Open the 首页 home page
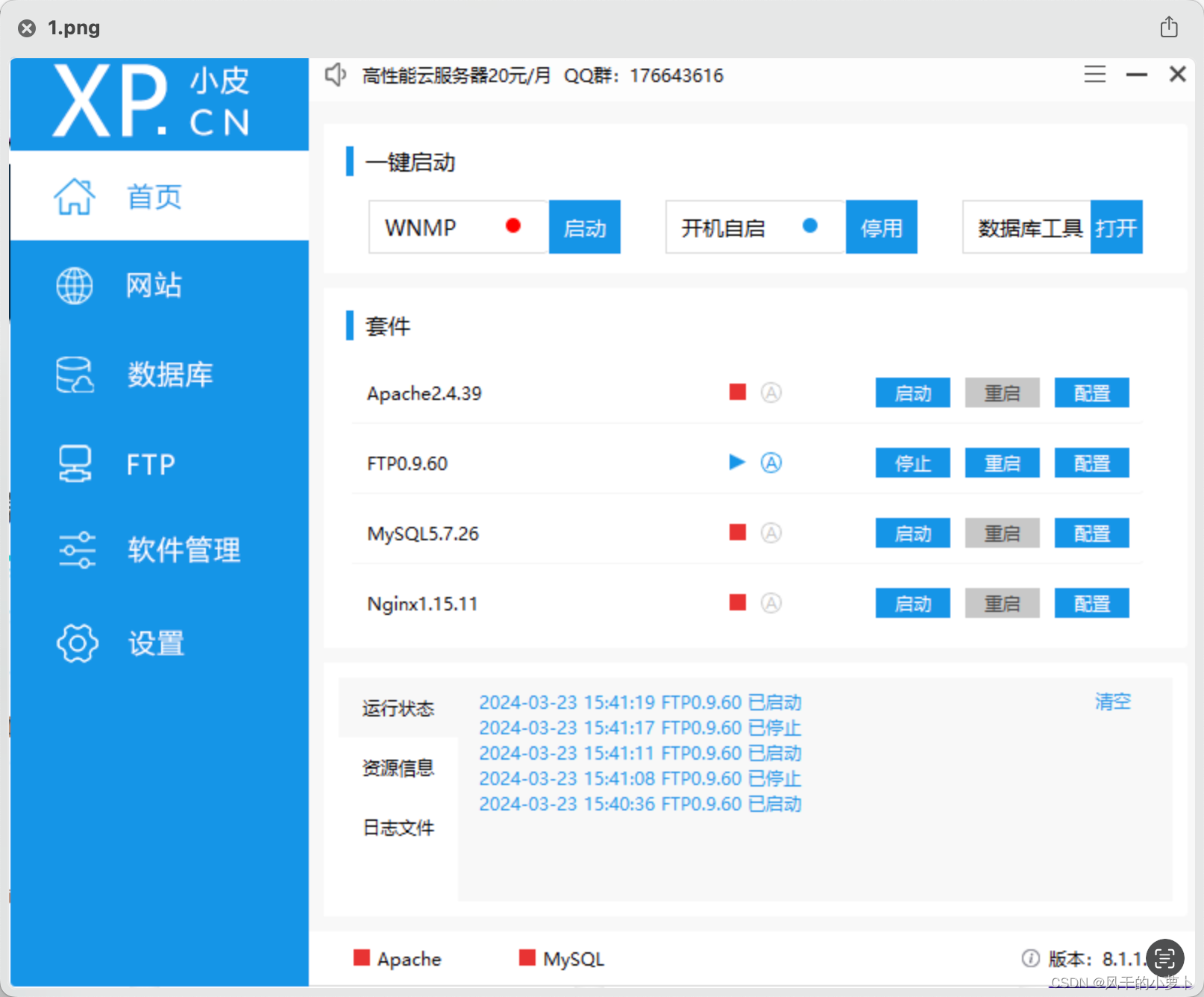The height and width of the screenshot is (997, 1204). click(x=160, y=196)
